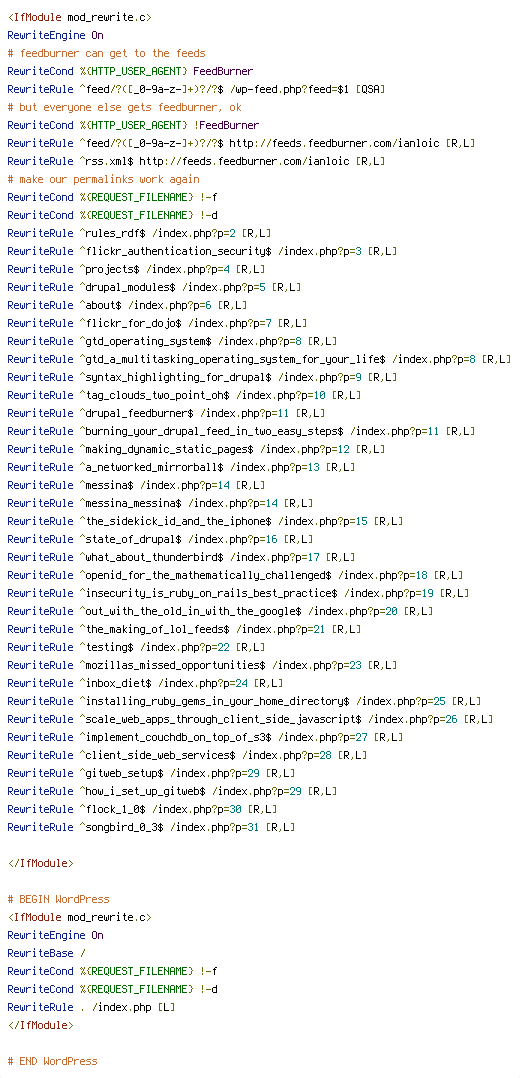Click the '# BEGIN WordPress' comment
Screen dimensions: 520x1078
[58, 899]
